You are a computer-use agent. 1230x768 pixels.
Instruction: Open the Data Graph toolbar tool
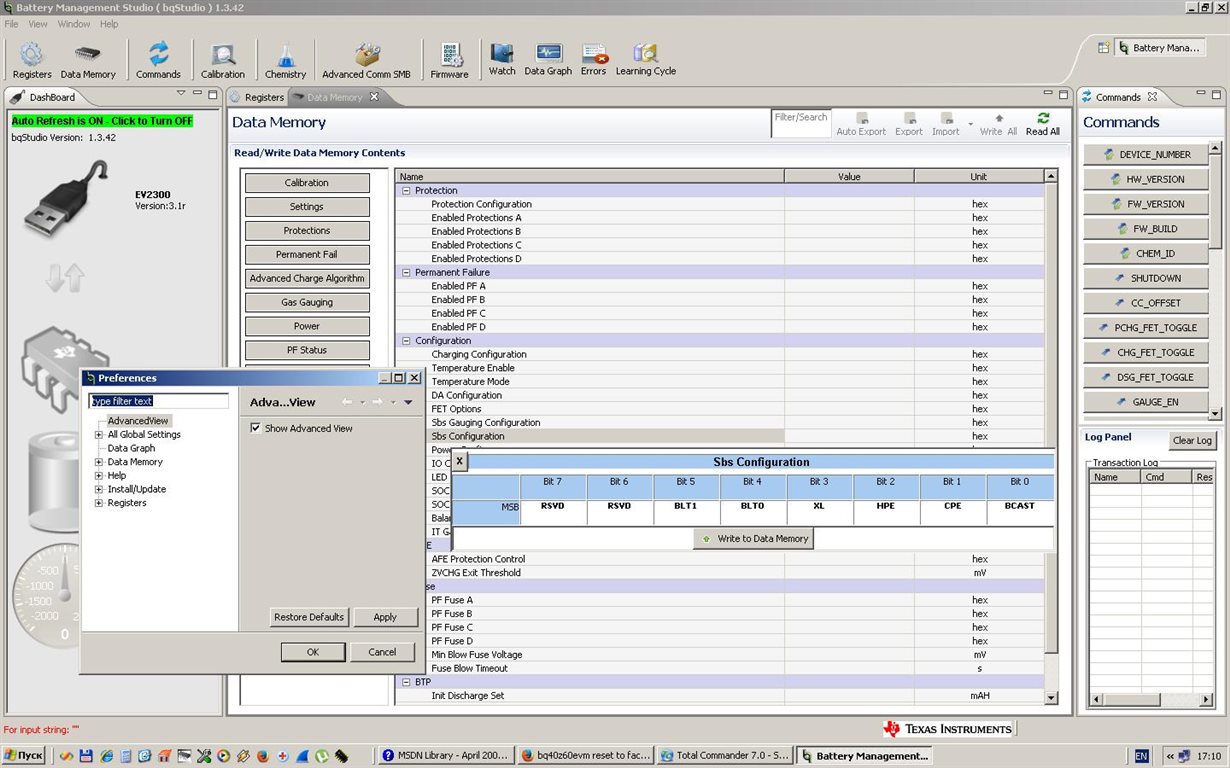(548, 58)
